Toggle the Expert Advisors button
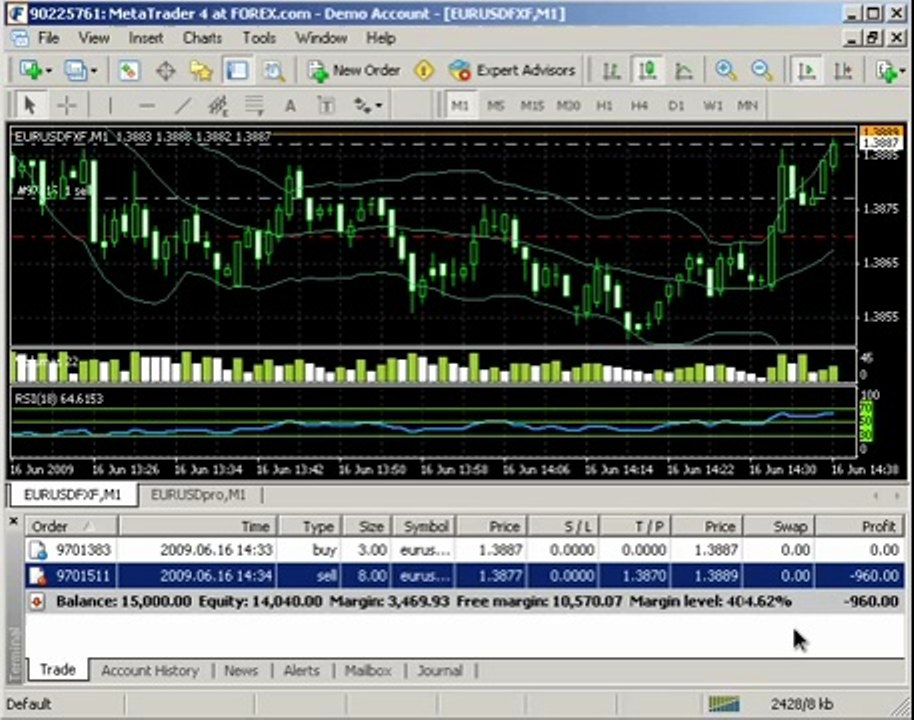The image size is (914, 720). pyautogui.click(x=512, y=70)
